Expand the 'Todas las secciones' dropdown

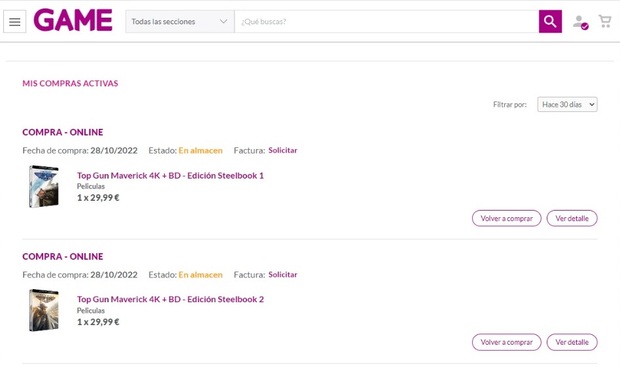pyautogui.click(x=180, y=21)
